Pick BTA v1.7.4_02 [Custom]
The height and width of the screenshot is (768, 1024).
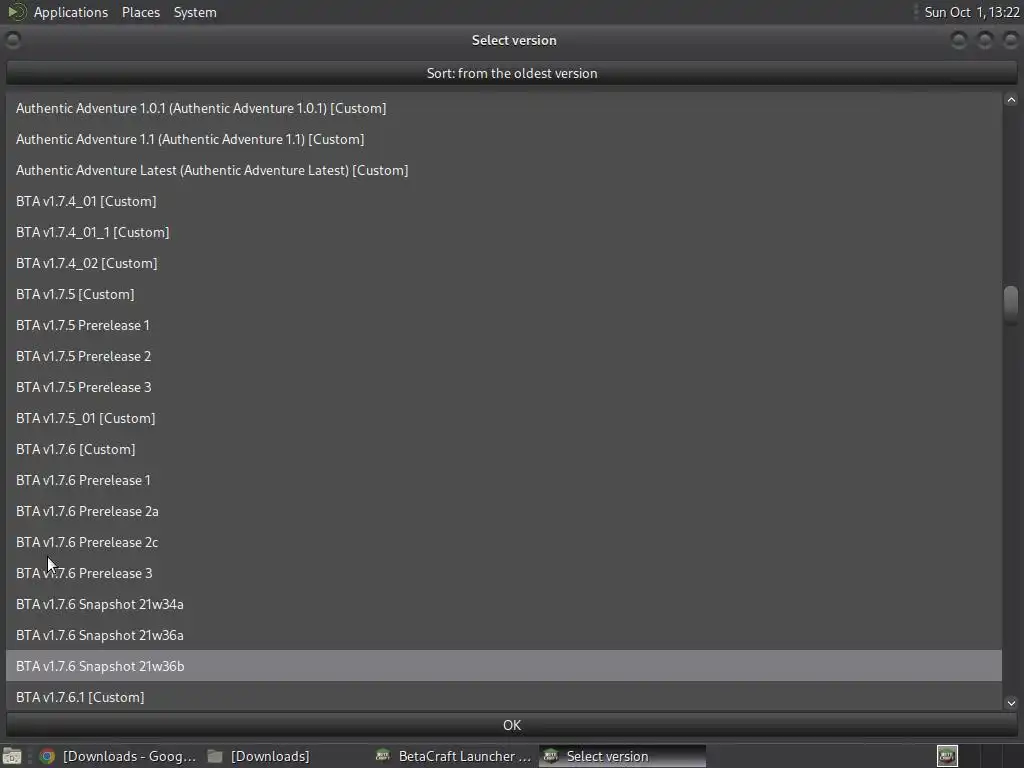504,263
